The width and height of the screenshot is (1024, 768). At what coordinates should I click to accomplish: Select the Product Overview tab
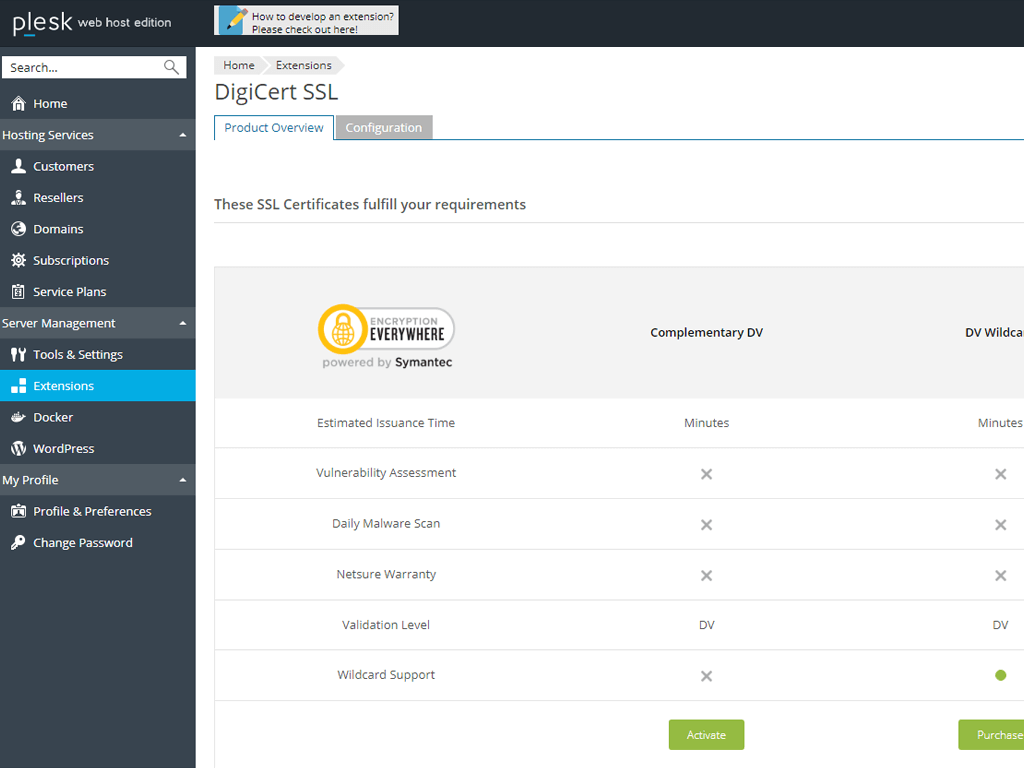pyautogui.click(x=274, y=128)
